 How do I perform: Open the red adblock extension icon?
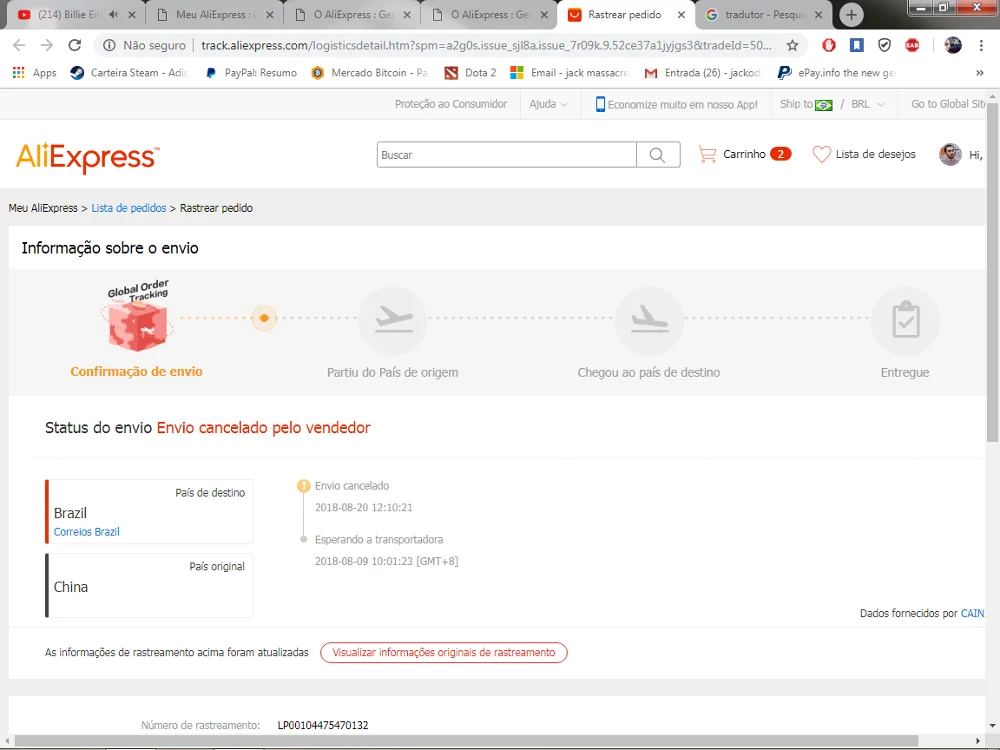point(912,45)
